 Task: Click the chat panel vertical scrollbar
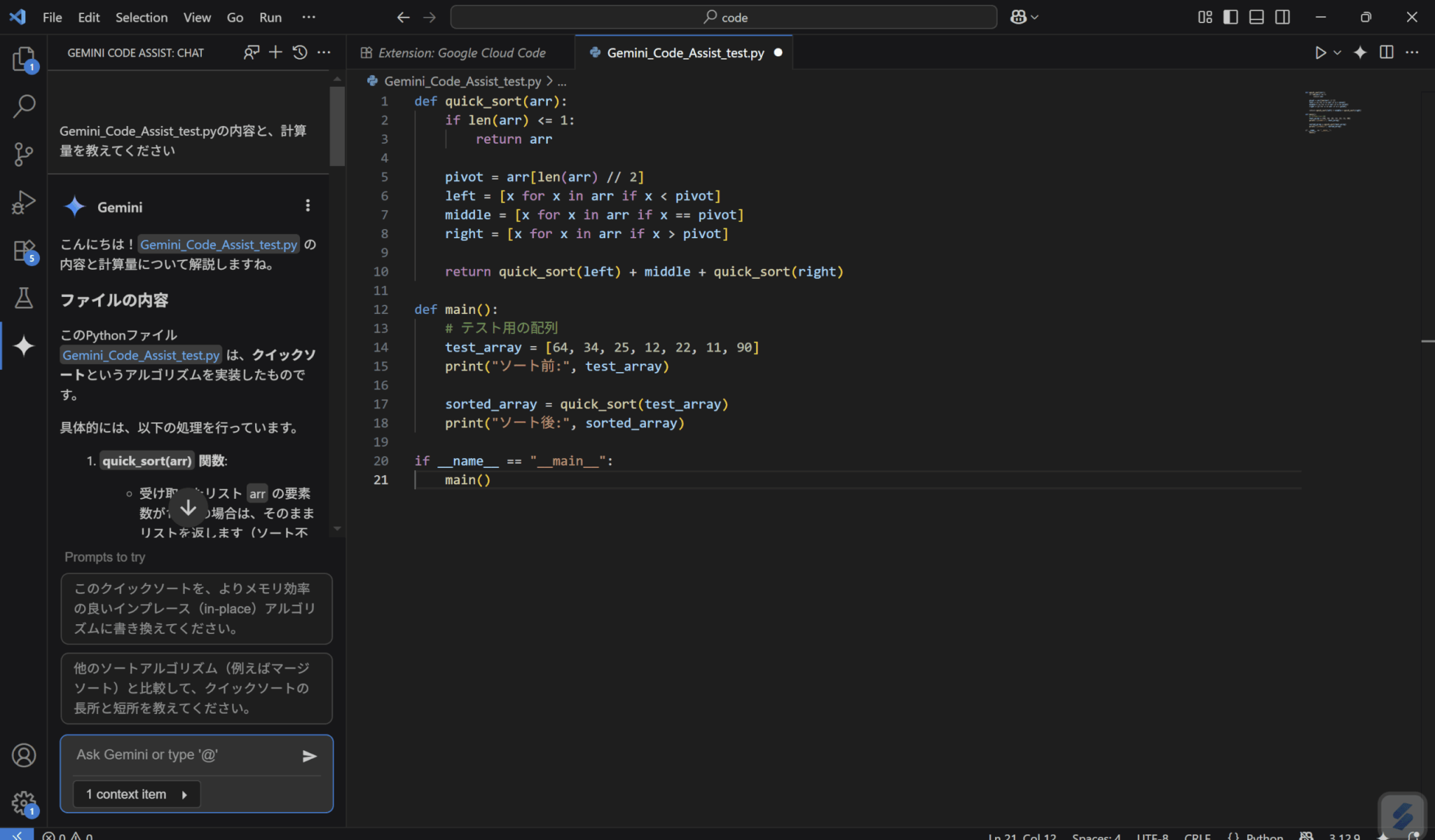337,126
